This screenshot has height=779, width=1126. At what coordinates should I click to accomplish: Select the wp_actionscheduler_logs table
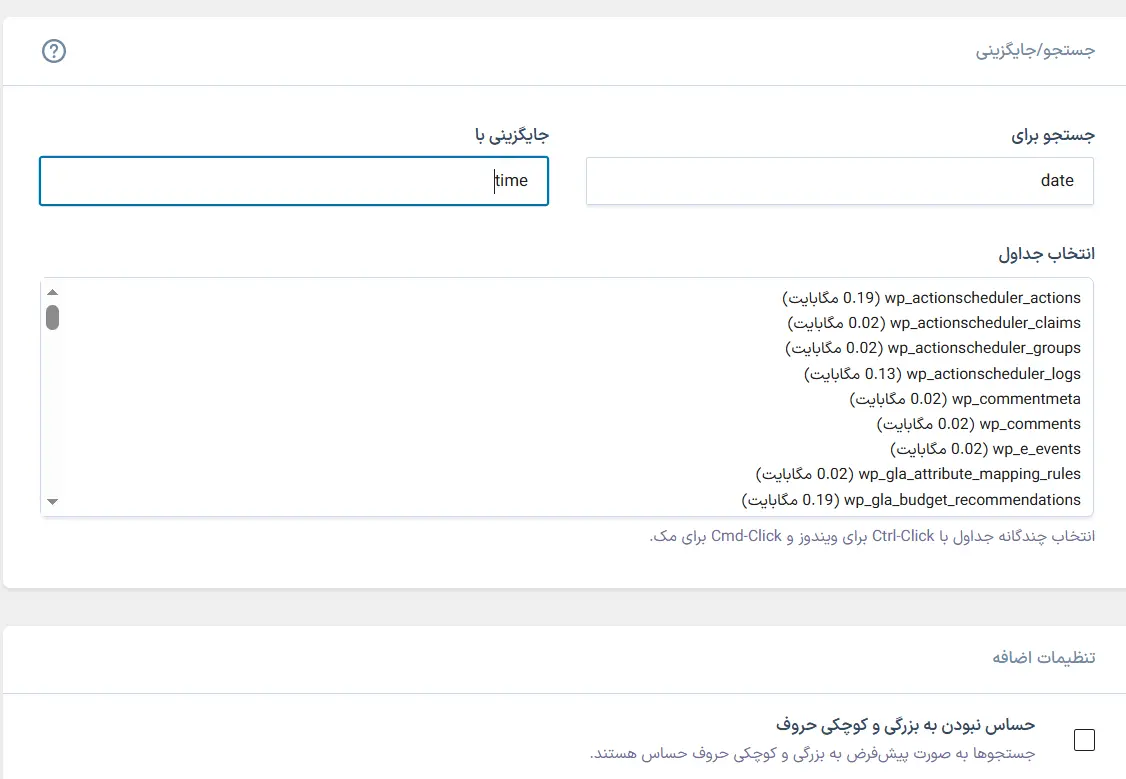click(x=941, y=373)
